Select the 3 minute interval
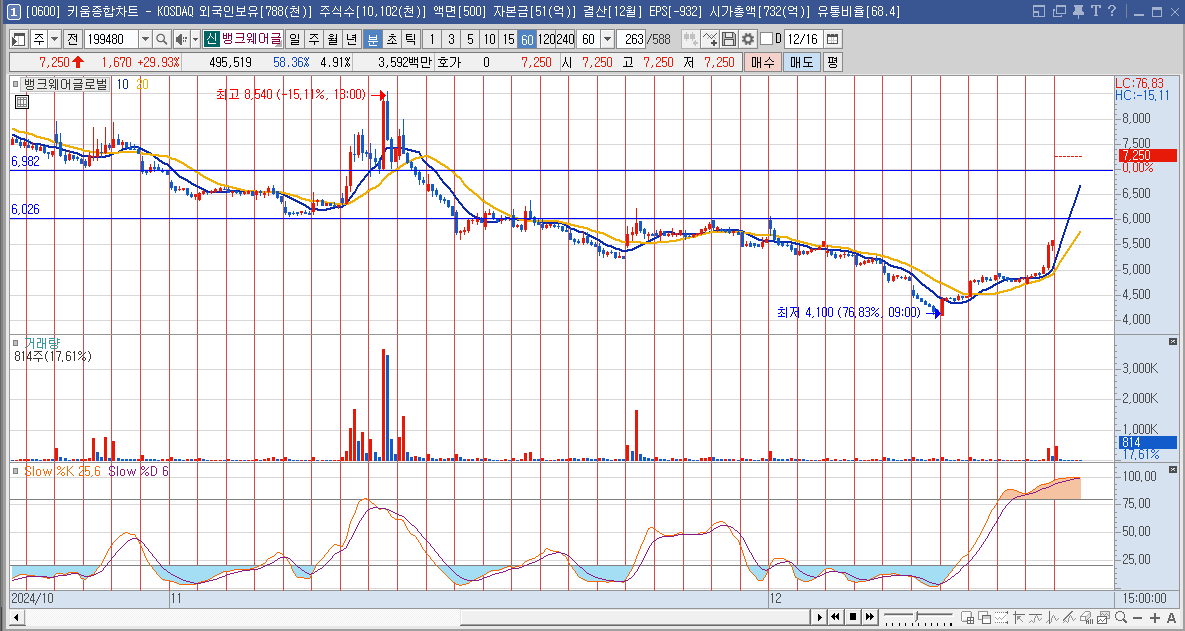This screenshot has width=1185, height=631. click(x=451, y=39)
